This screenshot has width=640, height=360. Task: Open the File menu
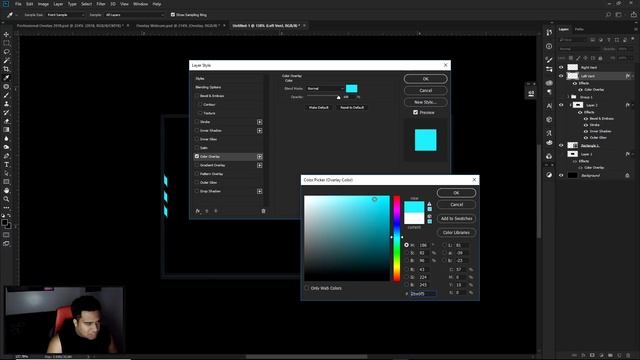18,4
